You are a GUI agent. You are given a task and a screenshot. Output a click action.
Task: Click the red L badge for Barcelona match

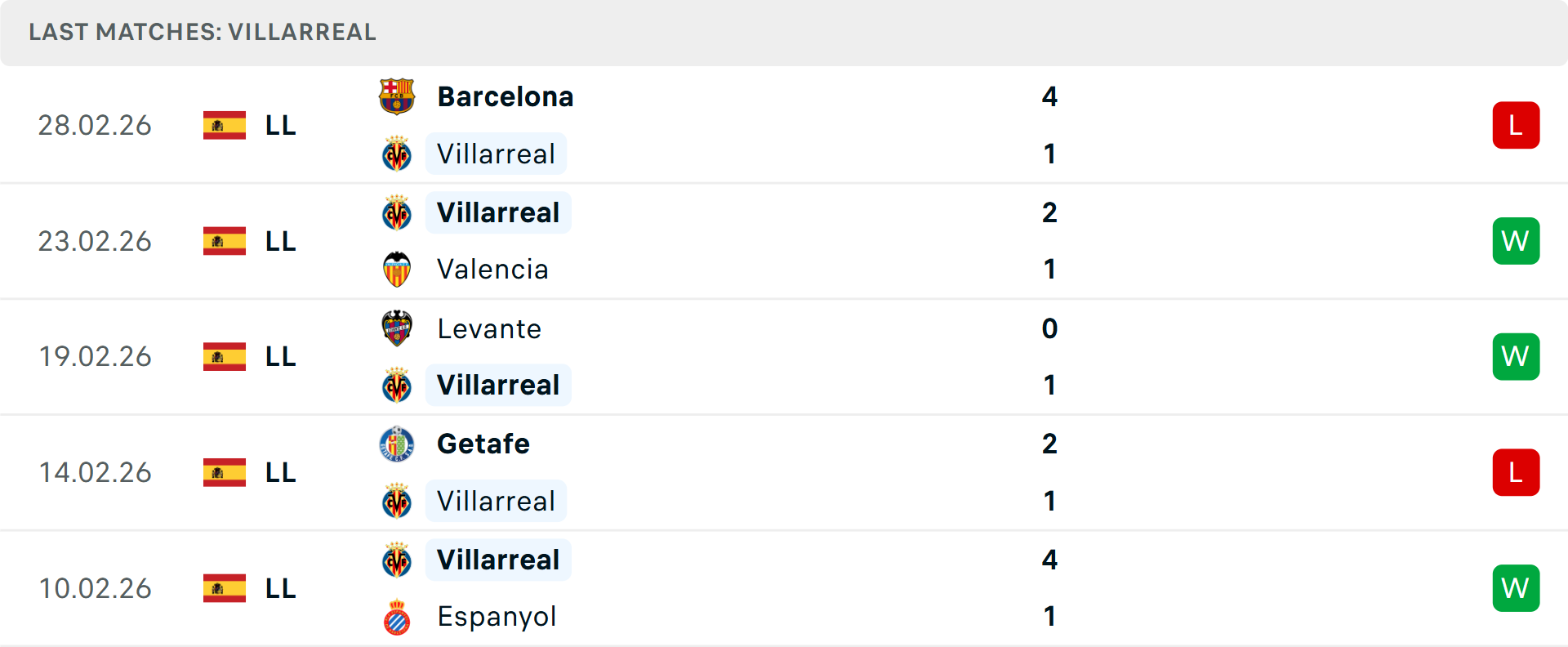(x=1516, y=126)
